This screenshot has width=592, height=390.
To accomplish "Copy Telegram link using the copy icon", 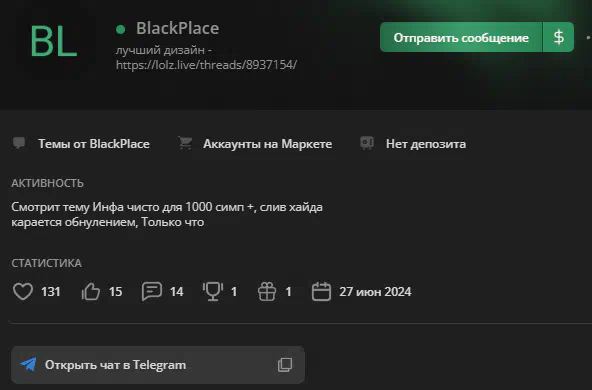I will 285,365.
